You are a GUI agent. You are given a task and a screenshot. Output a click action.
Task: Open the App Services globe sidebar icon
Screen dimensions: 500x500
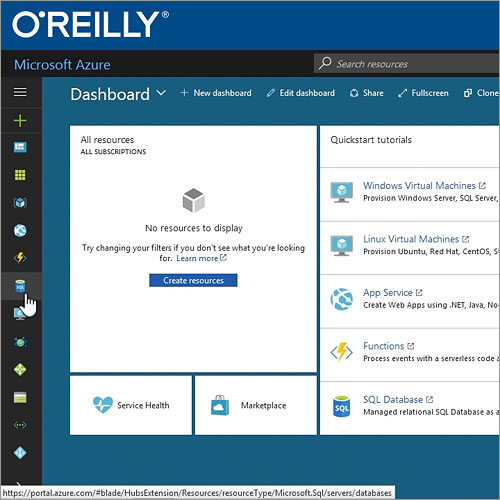[20, 230]
